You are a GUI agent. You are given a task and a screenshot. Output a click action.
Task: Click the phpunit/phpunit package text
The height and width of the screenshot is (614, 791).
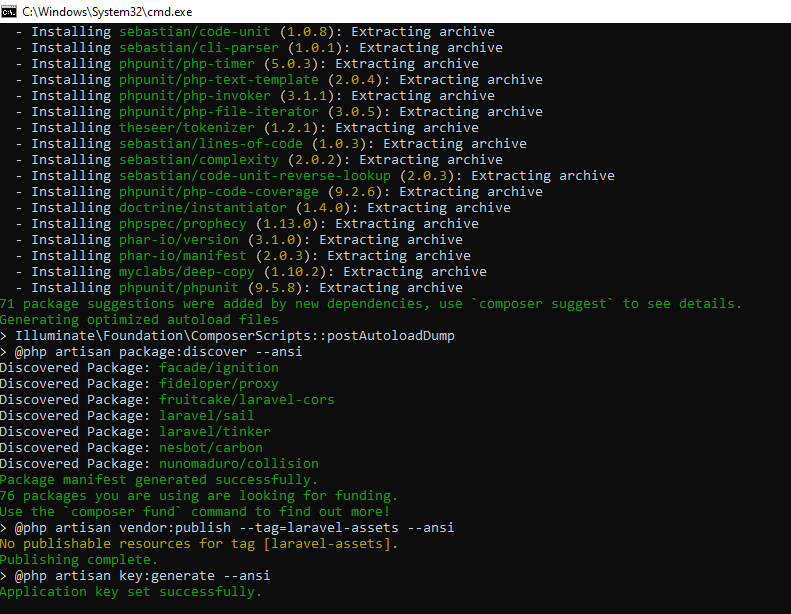(179, 288)
